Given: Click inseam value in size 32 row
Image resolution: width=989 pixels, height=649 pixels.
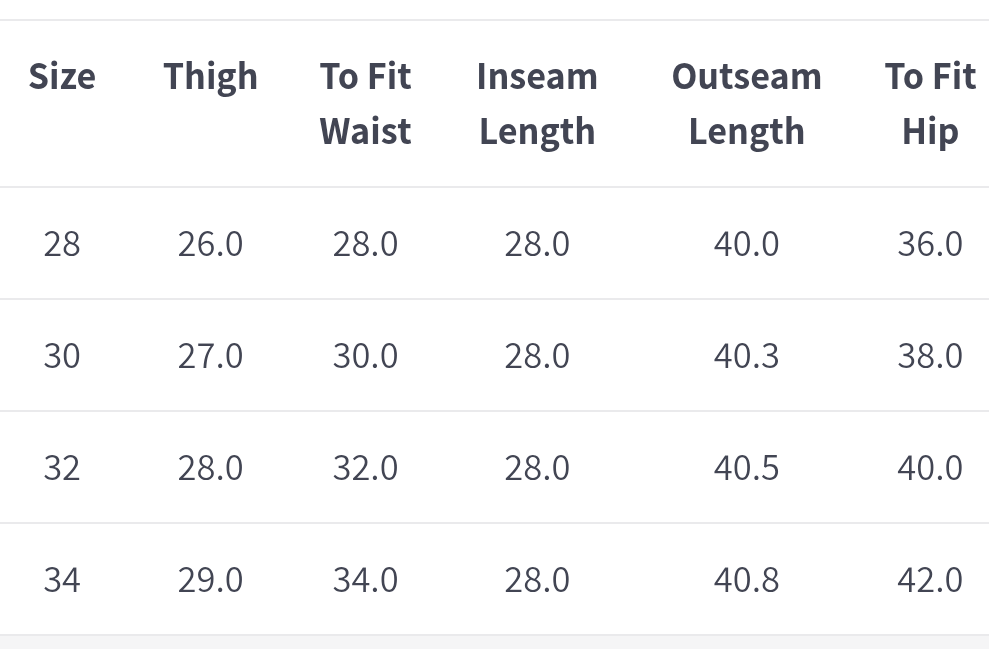Looking at the screenshot, I should [x=537, y=468].
